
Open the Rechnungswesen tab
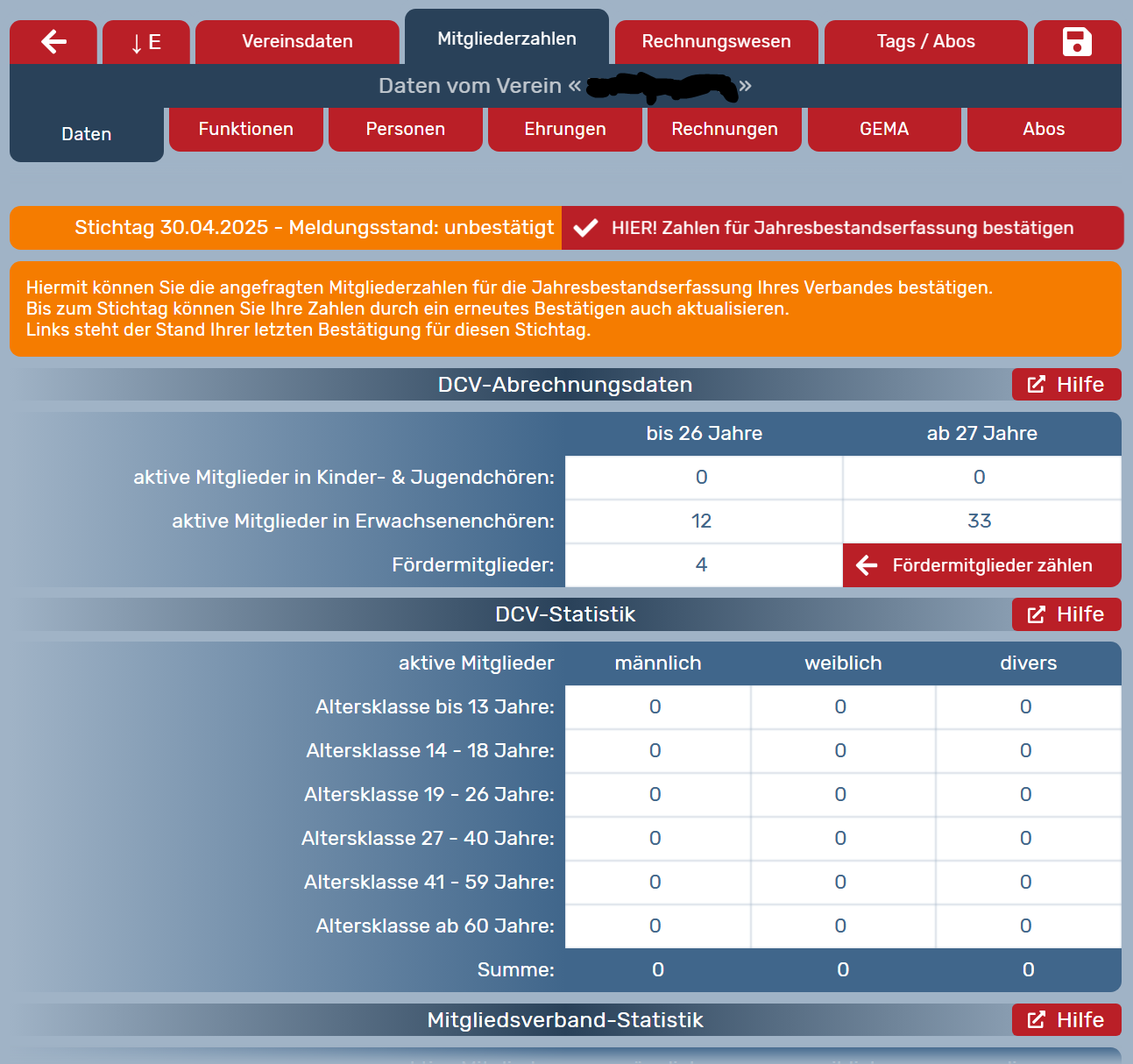coord(716,41)
